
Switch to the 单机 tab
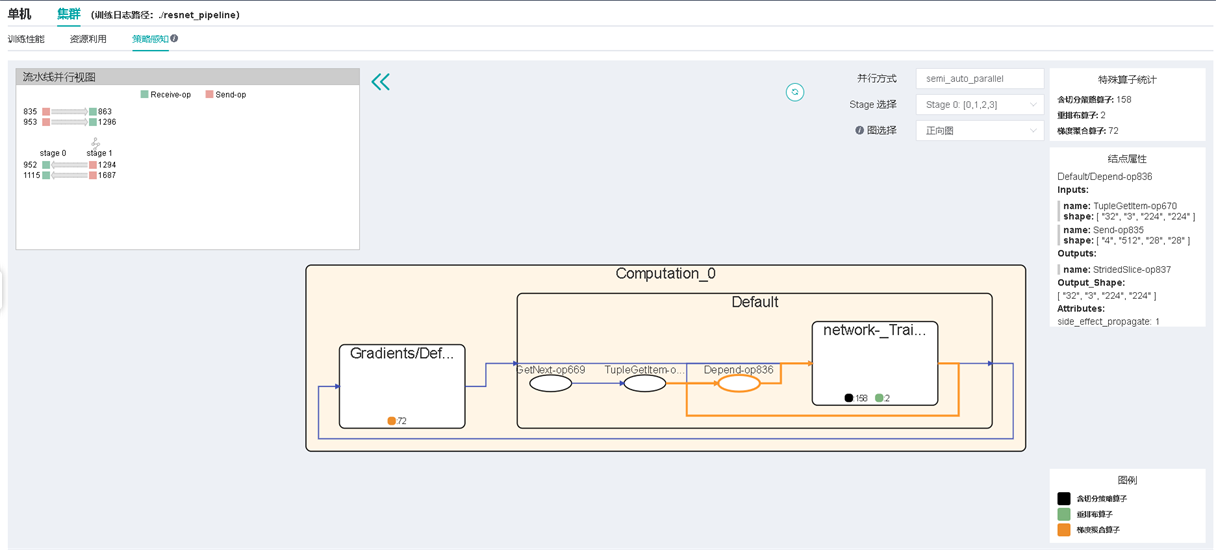point(19,14)
